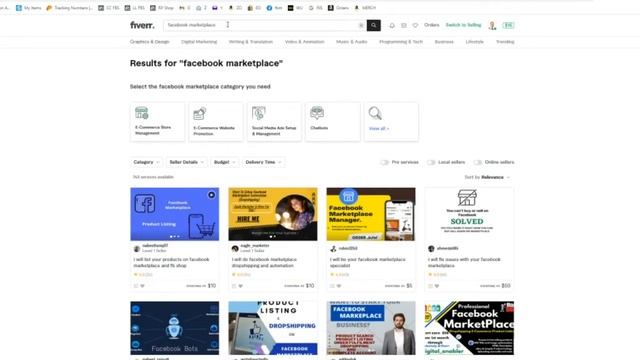Screen dimensions: 640x360
Task: Open E-Commerce Store Management category card
Action: (x=158, y=122)
